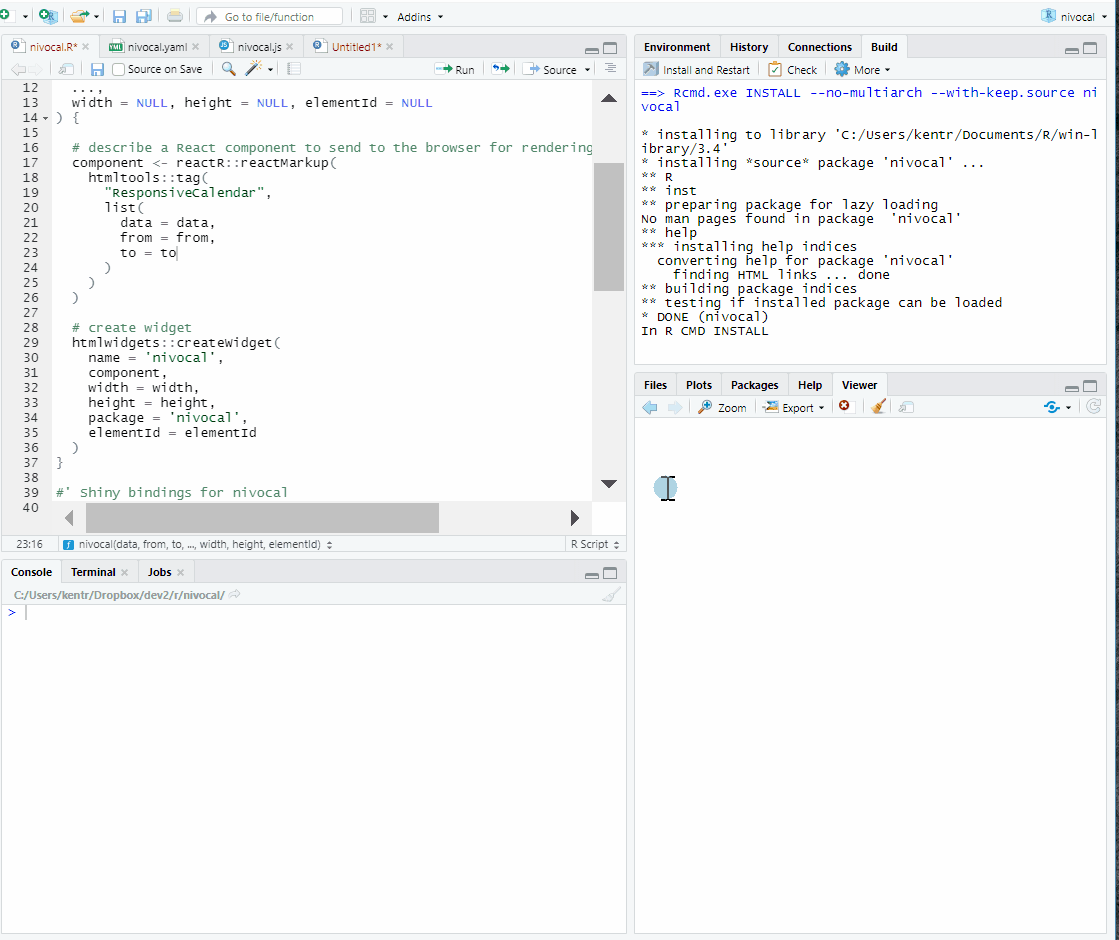Screen dimensions: 1119x940
Task: Switch to the Jobs tab
Action: pyautogui.click(x=159, y=572)
